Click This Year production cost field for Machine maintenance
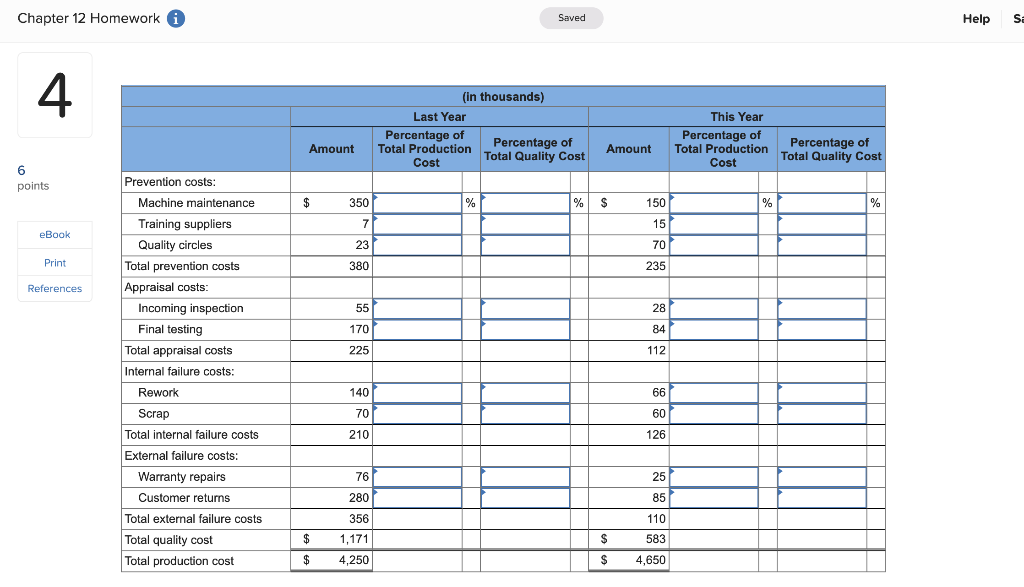 coord(714,203)
